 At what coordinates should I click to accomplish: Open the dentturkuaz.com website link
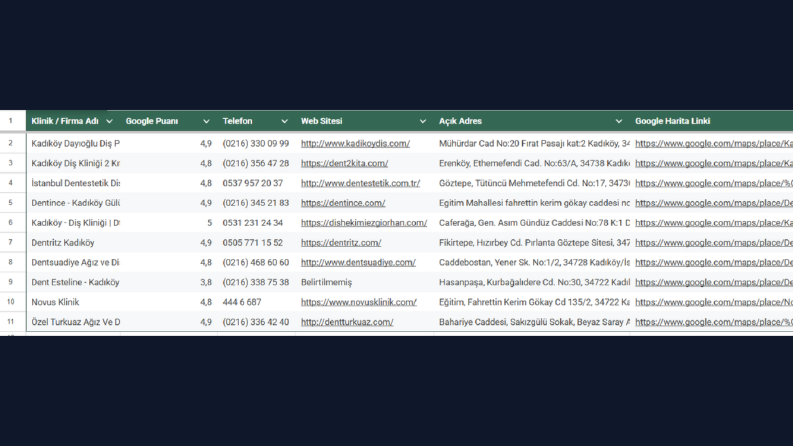point(347,322)
